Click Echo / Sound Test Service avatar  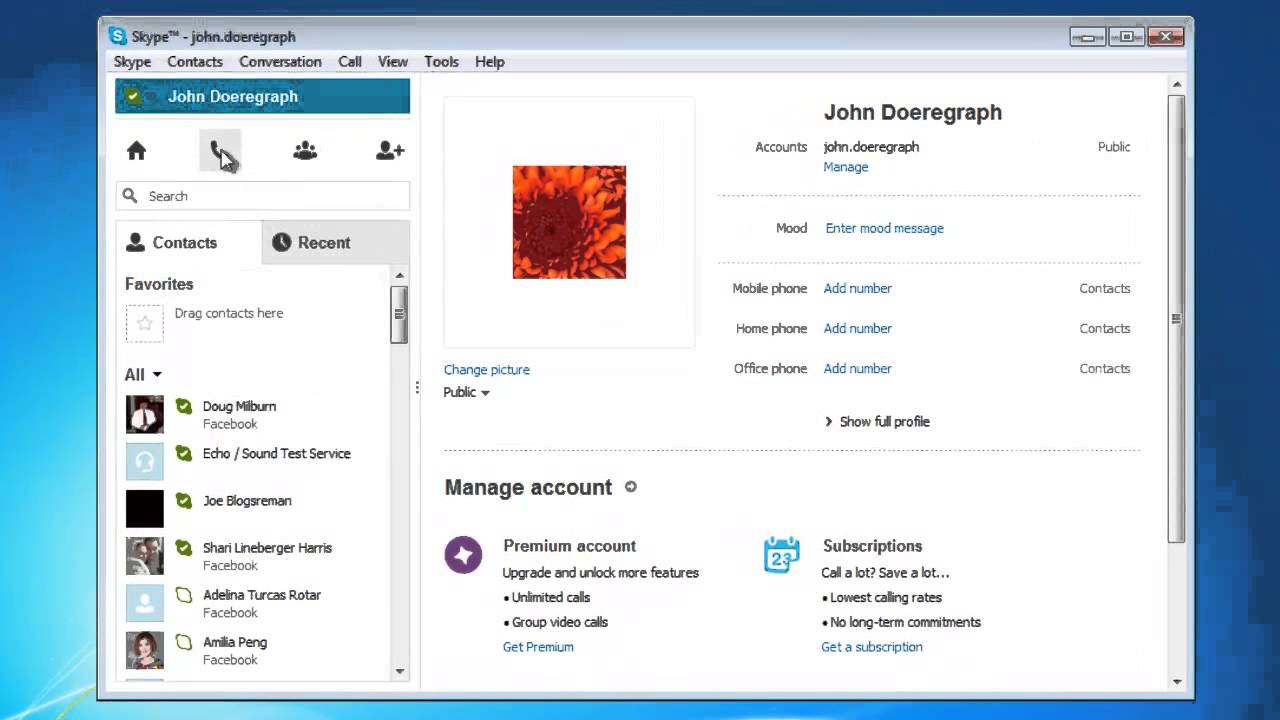144,462
